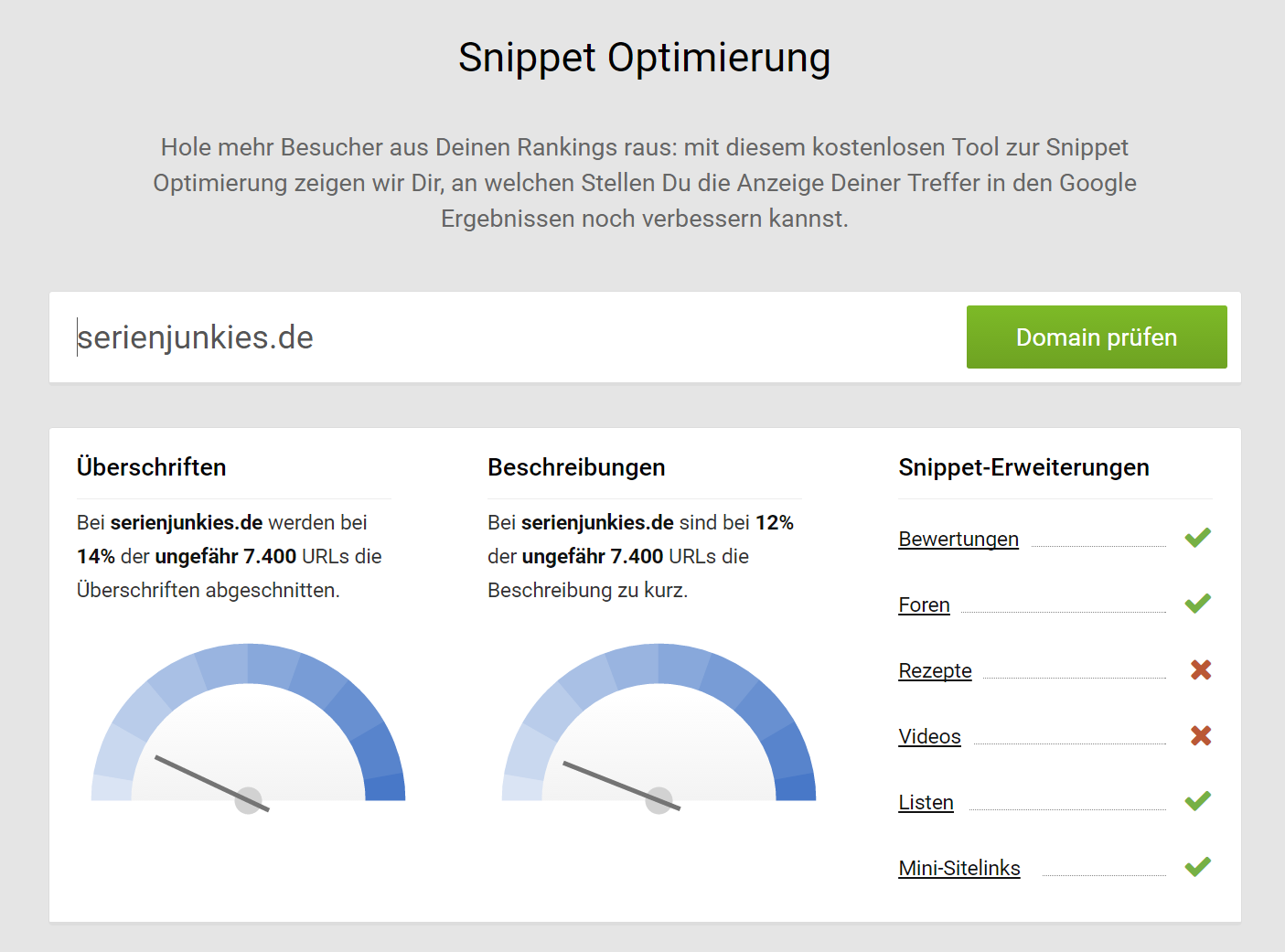Click the Überschriften section heading

click(152, 467)
